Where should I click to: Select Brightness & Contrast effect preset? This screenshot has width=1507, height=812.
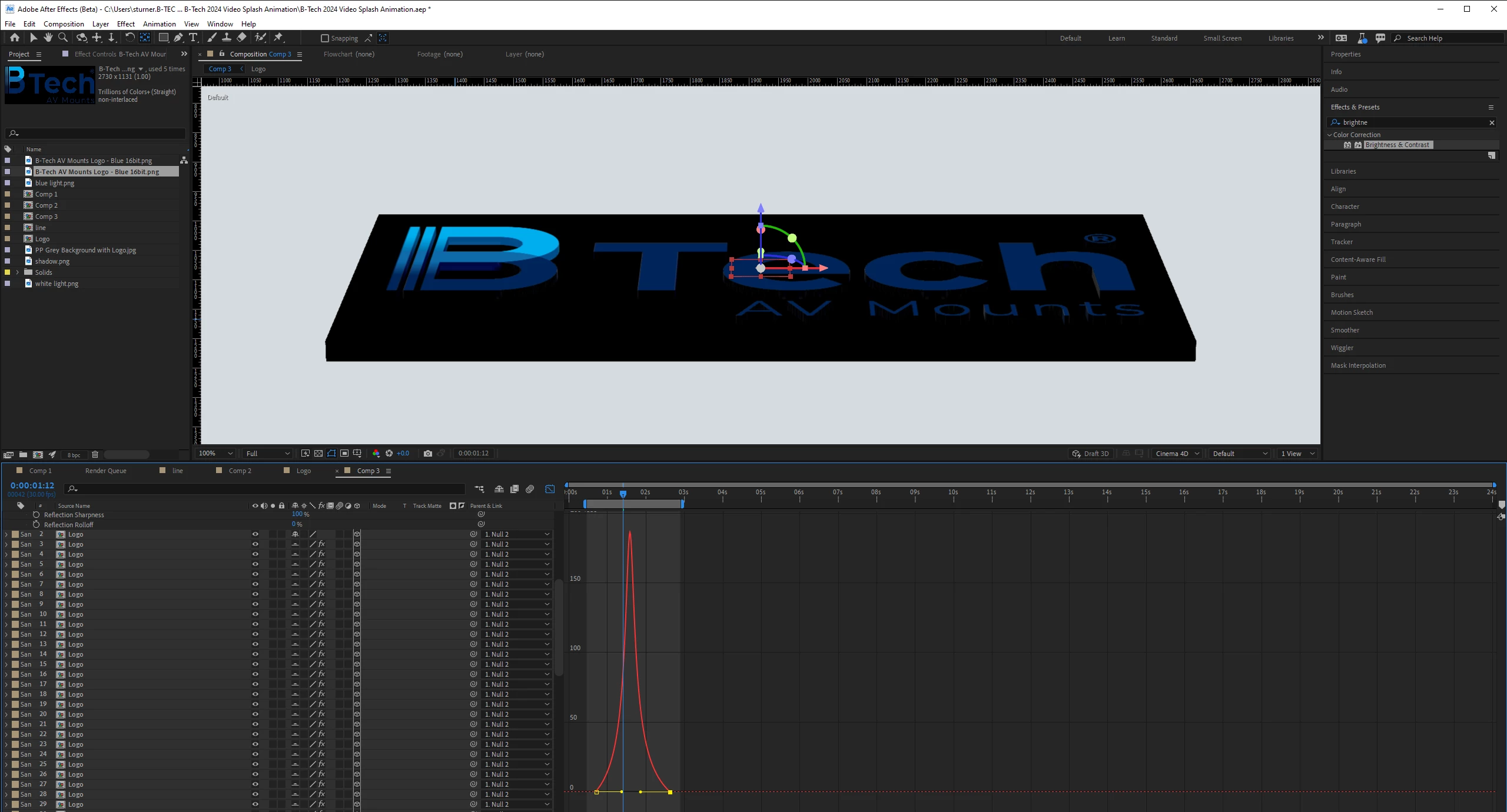coord(1396,145)
